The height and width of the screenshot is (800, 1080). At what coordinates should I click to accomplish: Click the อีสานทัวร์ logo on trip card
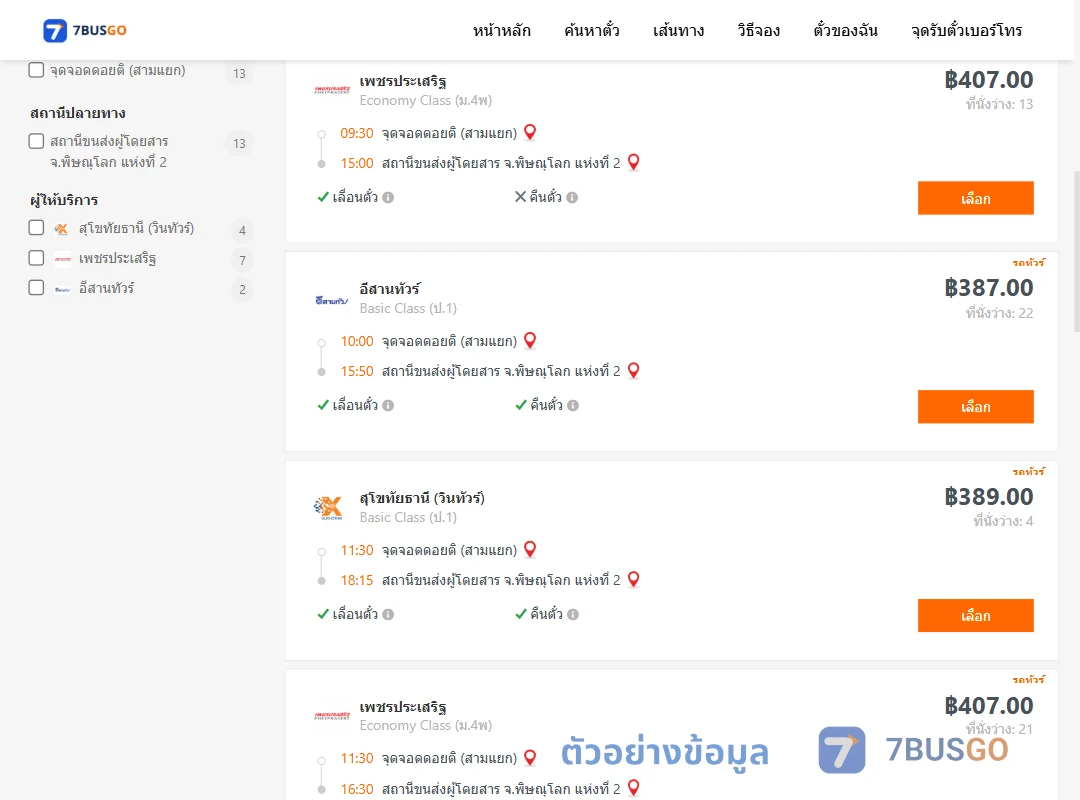coord(332,300)
